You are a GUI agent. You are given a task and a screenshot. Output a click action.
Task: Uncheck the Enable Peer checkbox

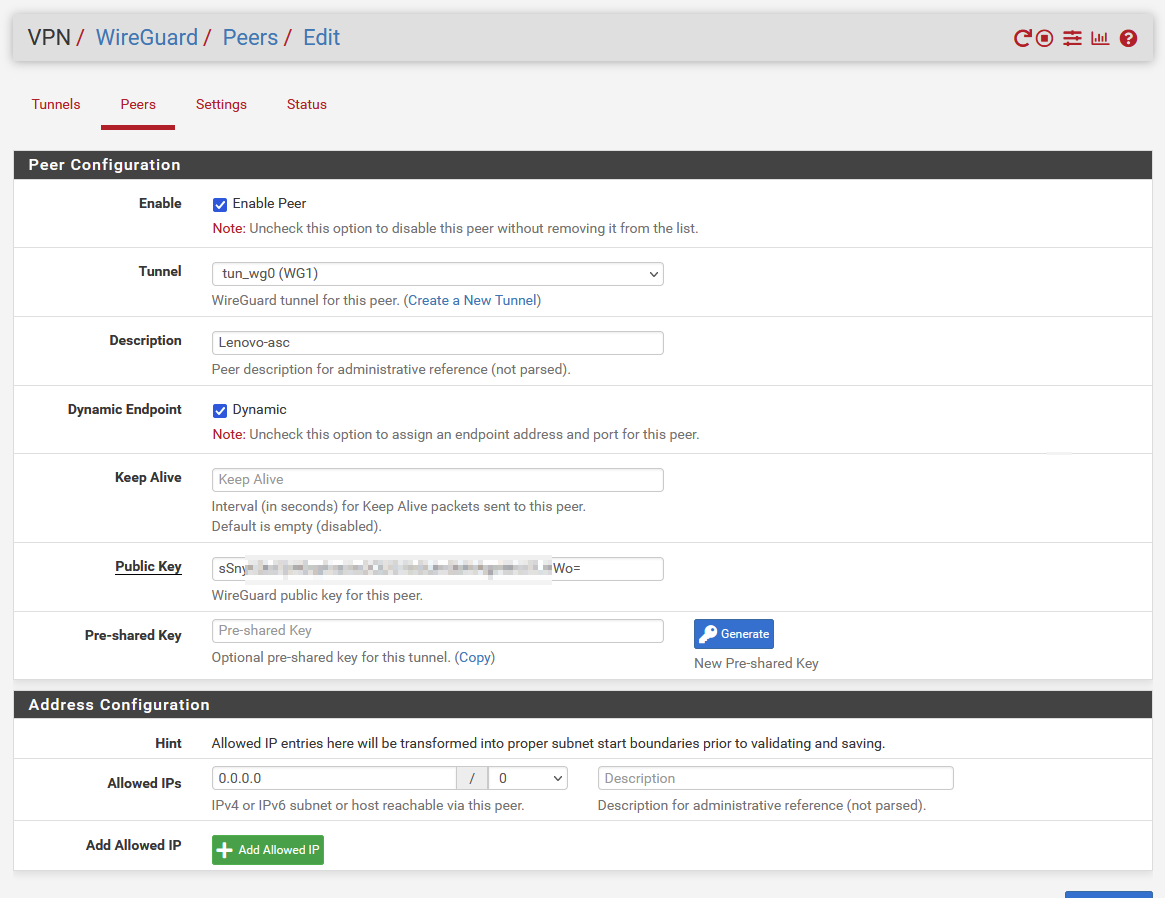point(220,205)
